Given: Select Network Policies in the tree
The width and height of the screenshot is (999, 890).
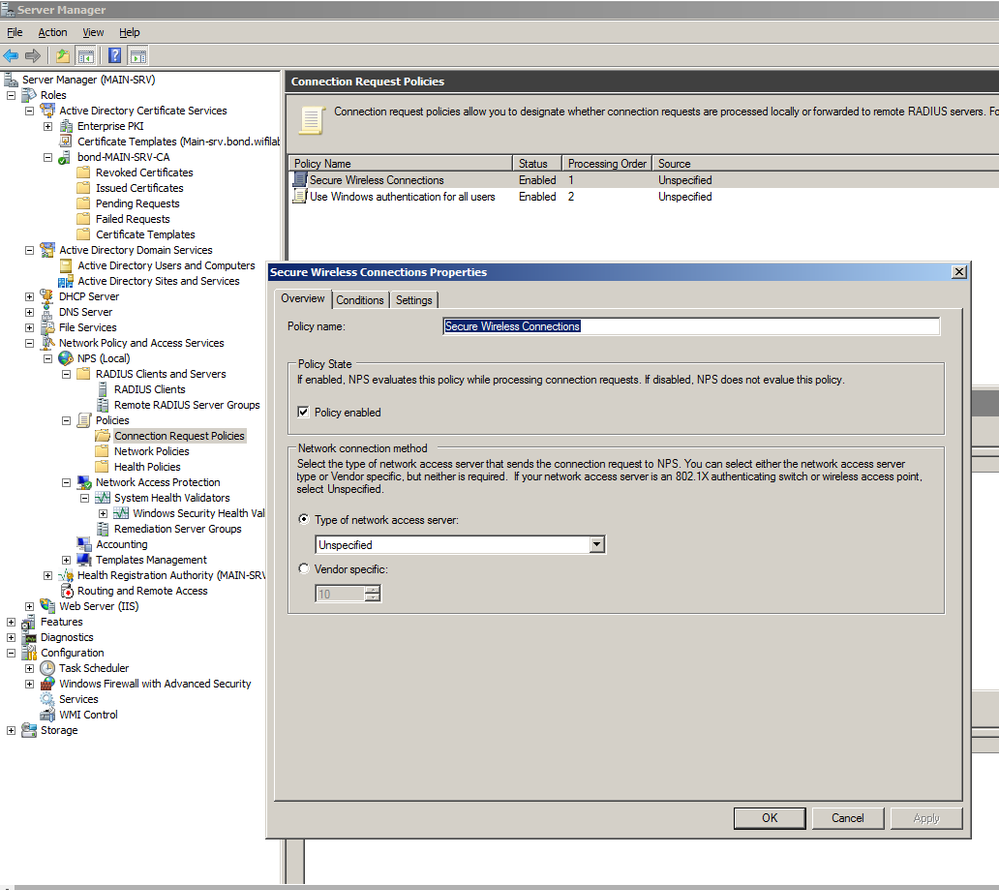Looking at the screenshot, I should pos(152,451).
